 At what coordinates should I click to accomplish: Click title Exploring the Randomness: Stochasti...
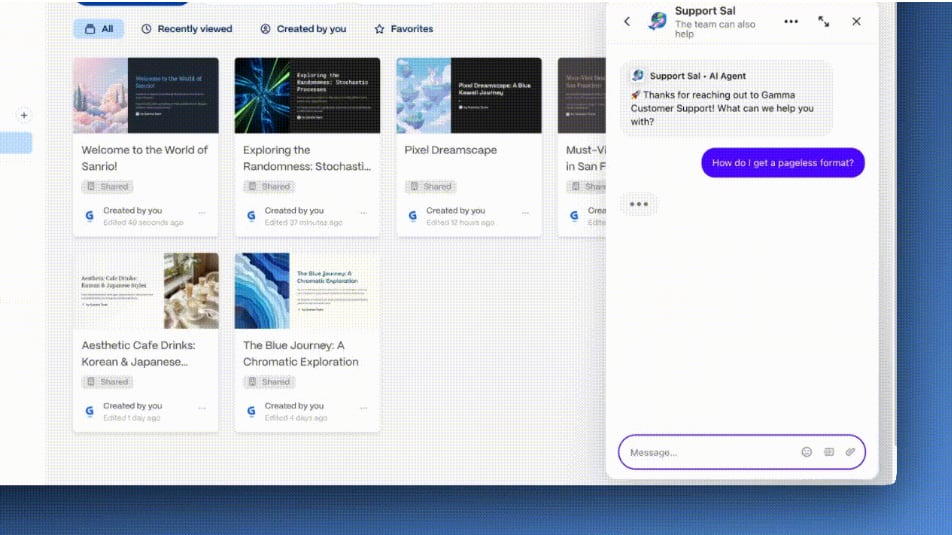click(x=307, y=158)
